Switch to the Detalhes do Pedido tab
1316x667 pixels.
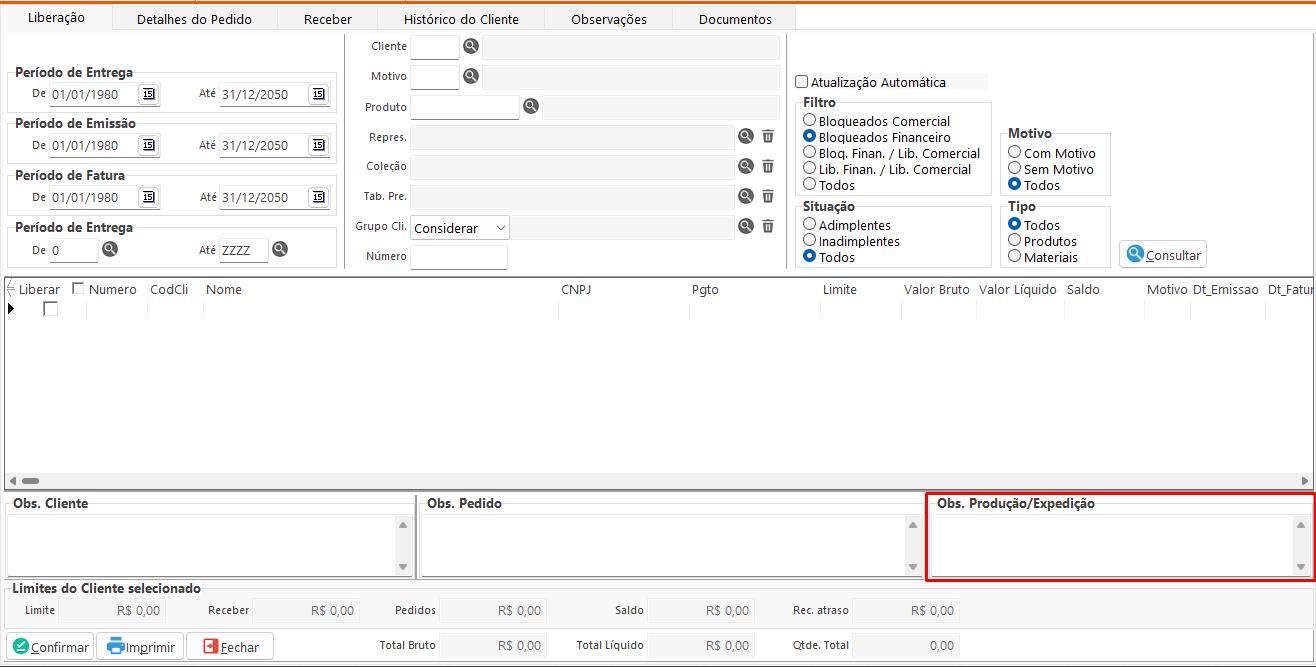click(x=194, y=19)
